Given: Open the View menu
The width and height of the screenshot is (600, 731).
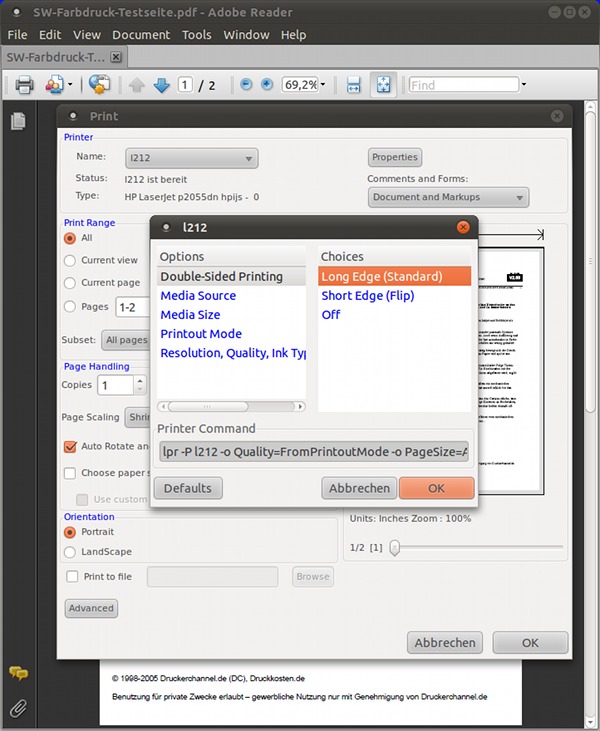Looking at the screenshot, I should click(x=87, y=35).
